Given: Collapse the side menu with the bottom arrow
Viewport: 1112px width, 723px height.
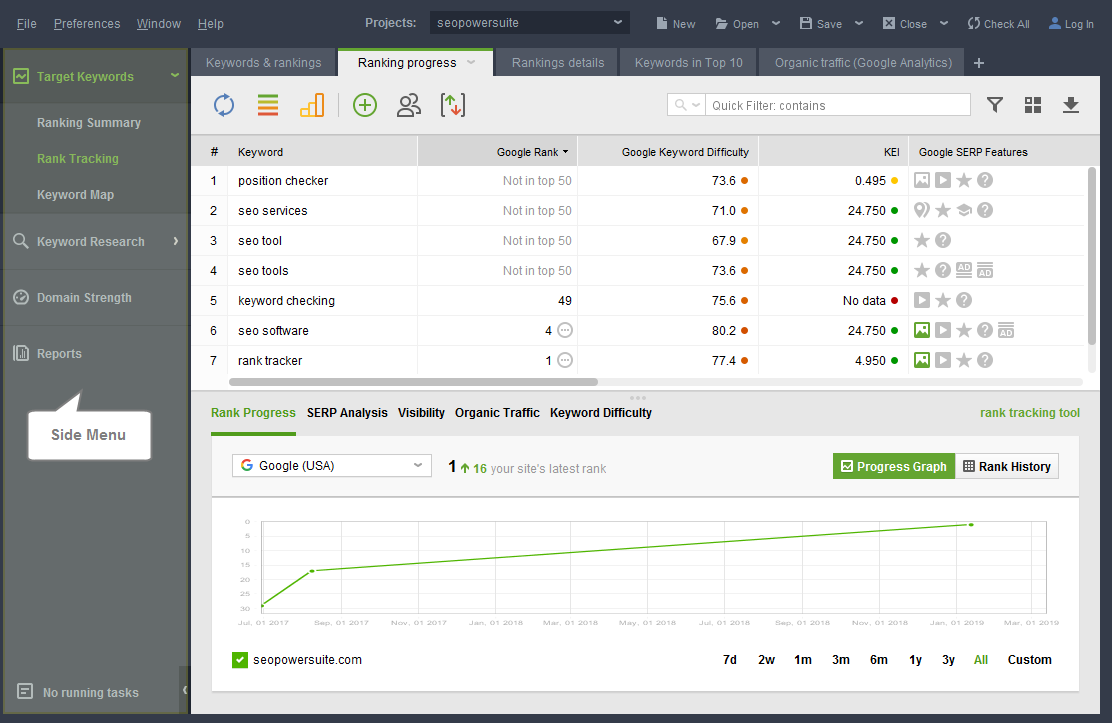Looking at the screenshot, I should click(185, 690).
